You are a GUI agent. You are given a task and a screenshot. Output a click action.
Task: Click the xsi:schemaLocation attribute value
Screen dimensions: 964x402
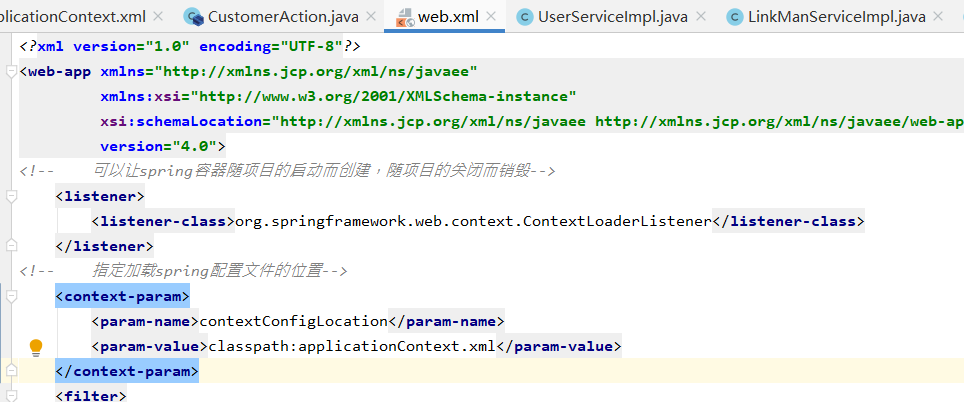pos(618,122)
